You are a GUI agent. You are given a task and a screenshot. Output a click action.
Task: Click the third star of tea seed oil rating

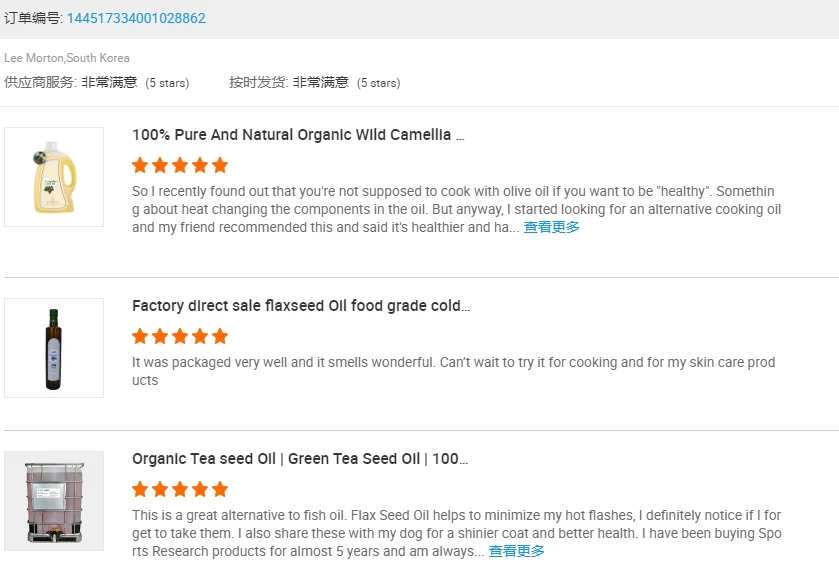tap(180, 489)
